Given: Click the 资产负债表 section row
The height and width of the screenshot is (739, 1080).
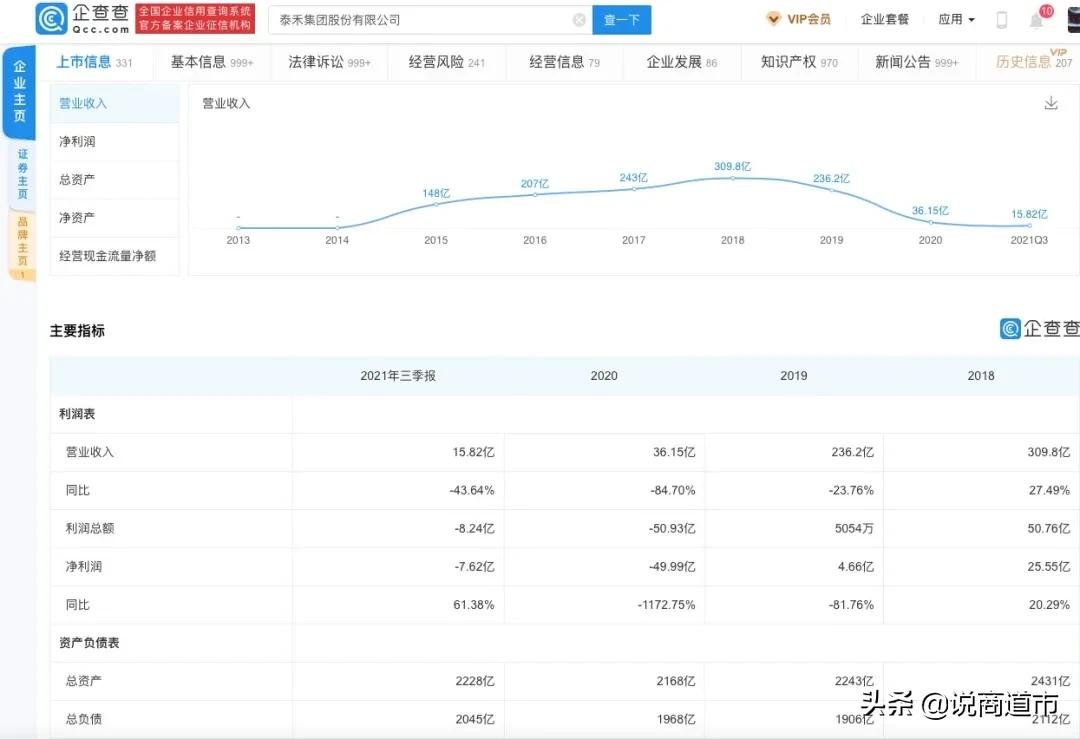Looking at the screenshot, I should point(565,643).
